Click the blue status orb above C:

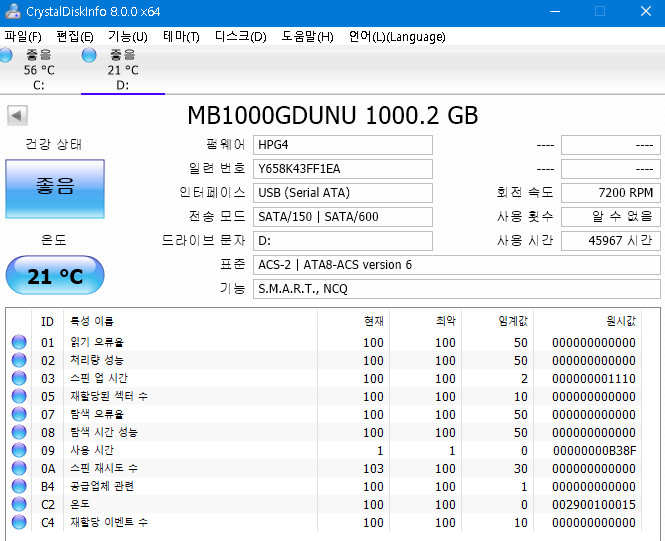point(6,55)
